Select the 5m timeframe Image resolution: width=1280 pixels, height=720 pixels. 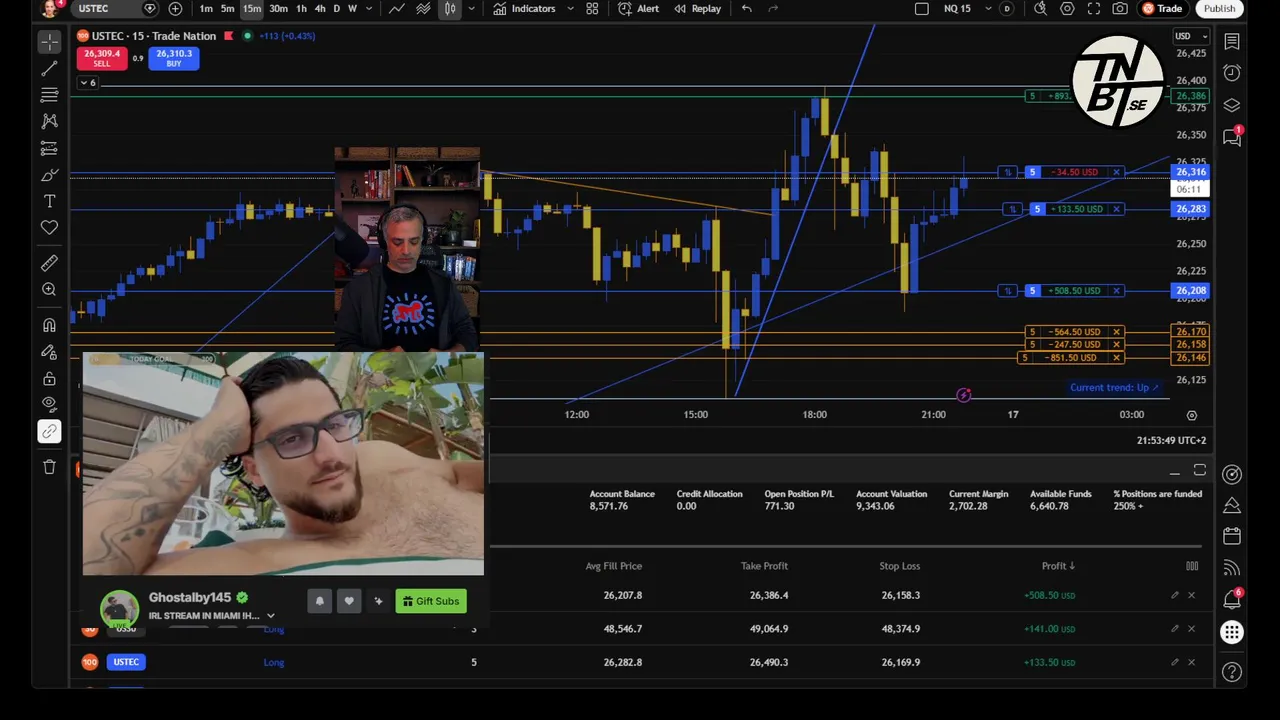[x=228, y=9]
